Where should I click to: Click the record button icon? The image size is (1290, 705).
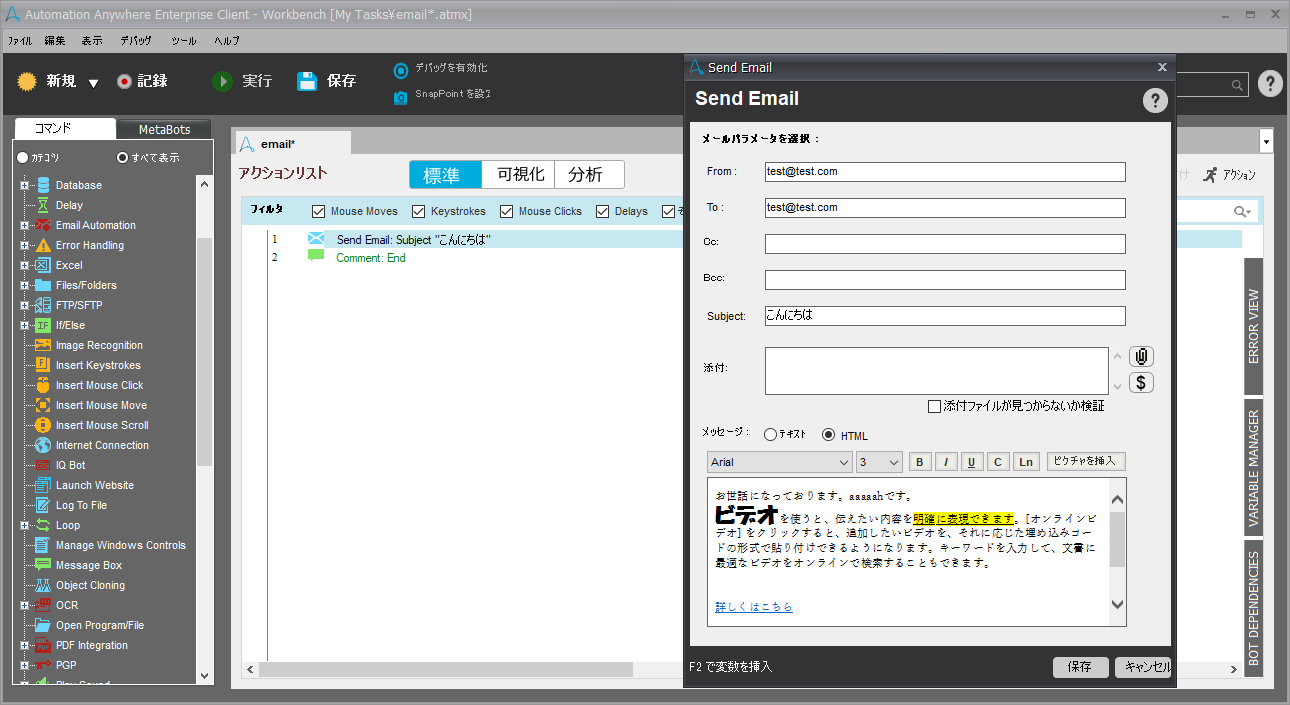pos(124,82)
